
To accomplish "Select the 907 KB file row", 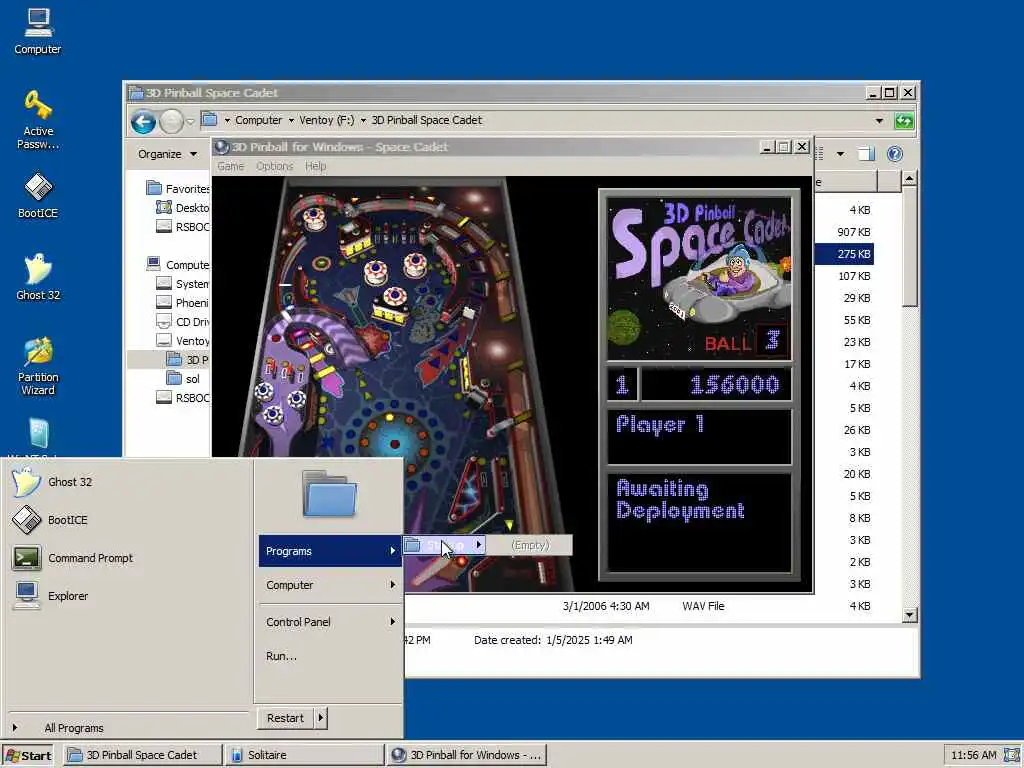I will click(844, 232).
